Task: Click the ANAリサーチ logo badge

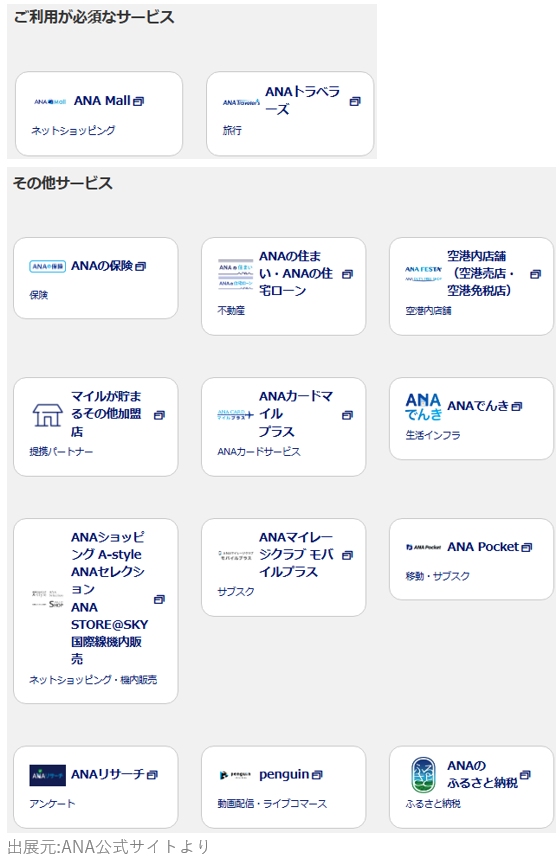Action: [x=48, y=775]
